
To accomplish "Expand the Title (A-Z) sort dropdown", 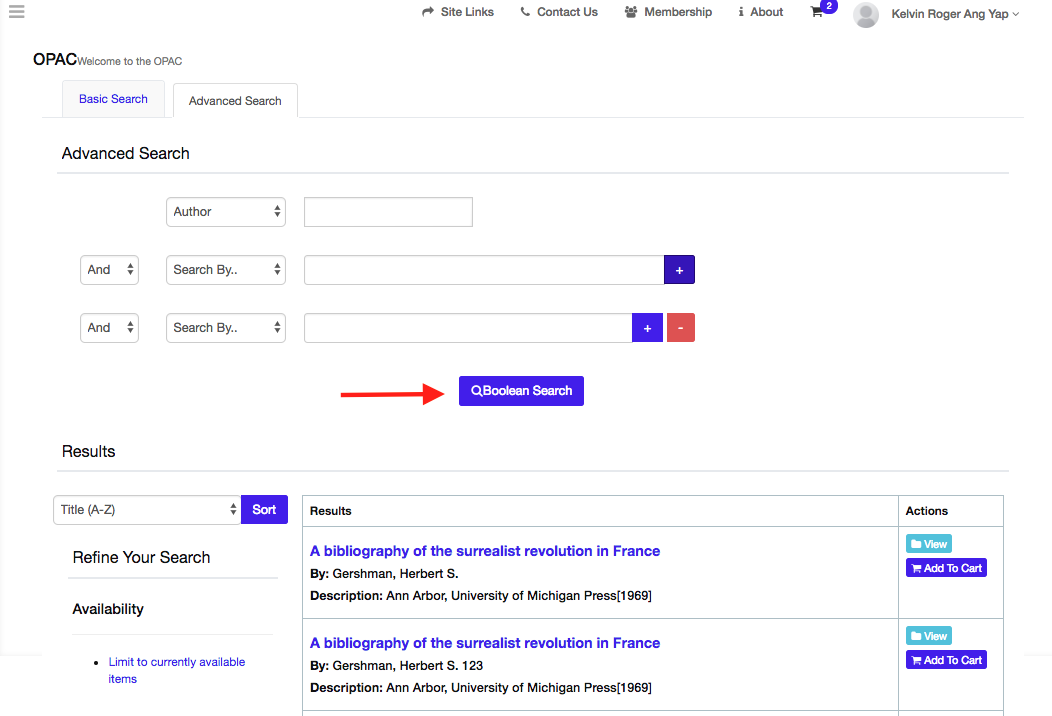I will point(146,510).
